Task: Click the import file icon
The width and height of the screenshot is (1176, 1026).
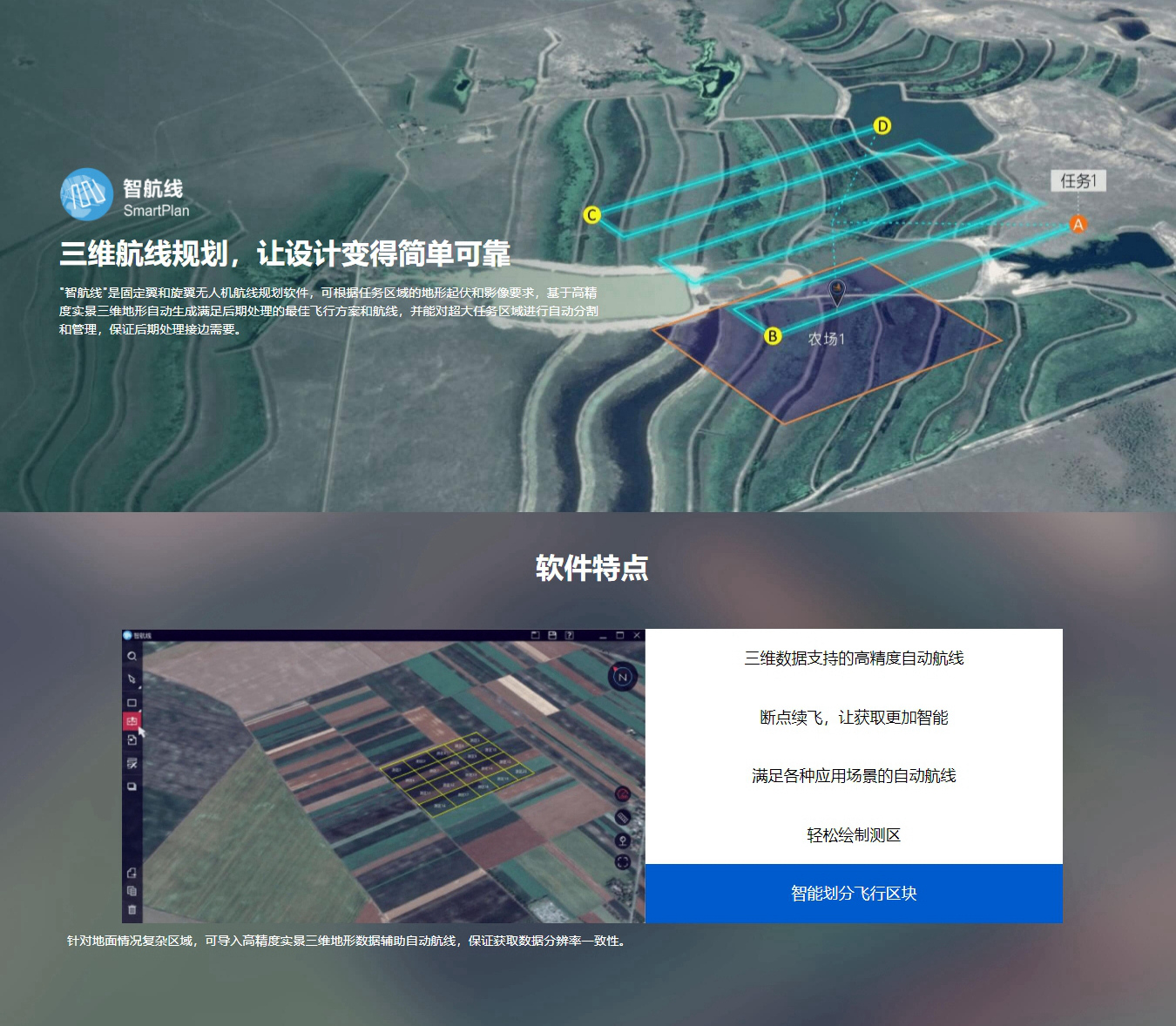Action: pos(132,740)
